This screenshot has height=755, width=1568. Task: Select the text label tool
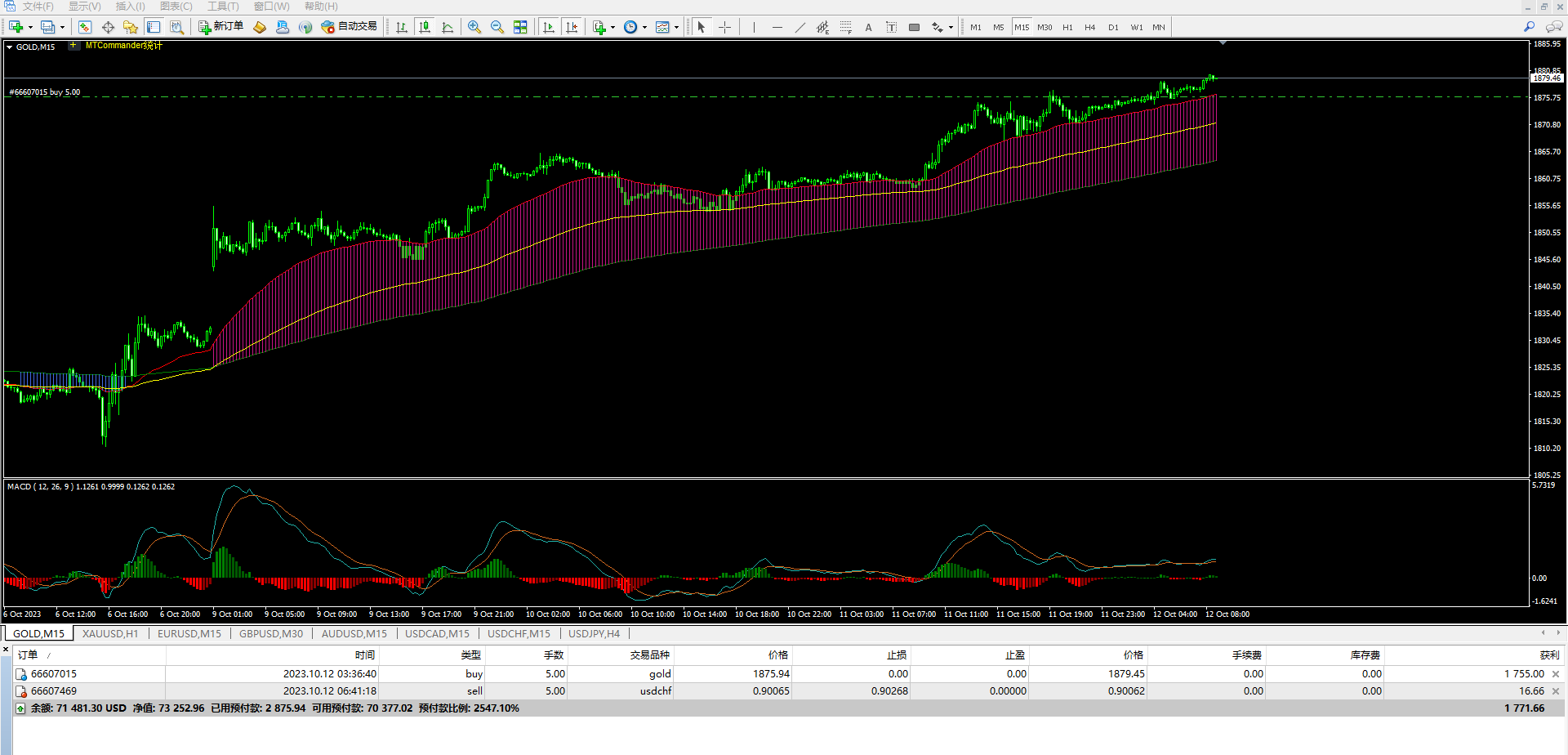891,27
